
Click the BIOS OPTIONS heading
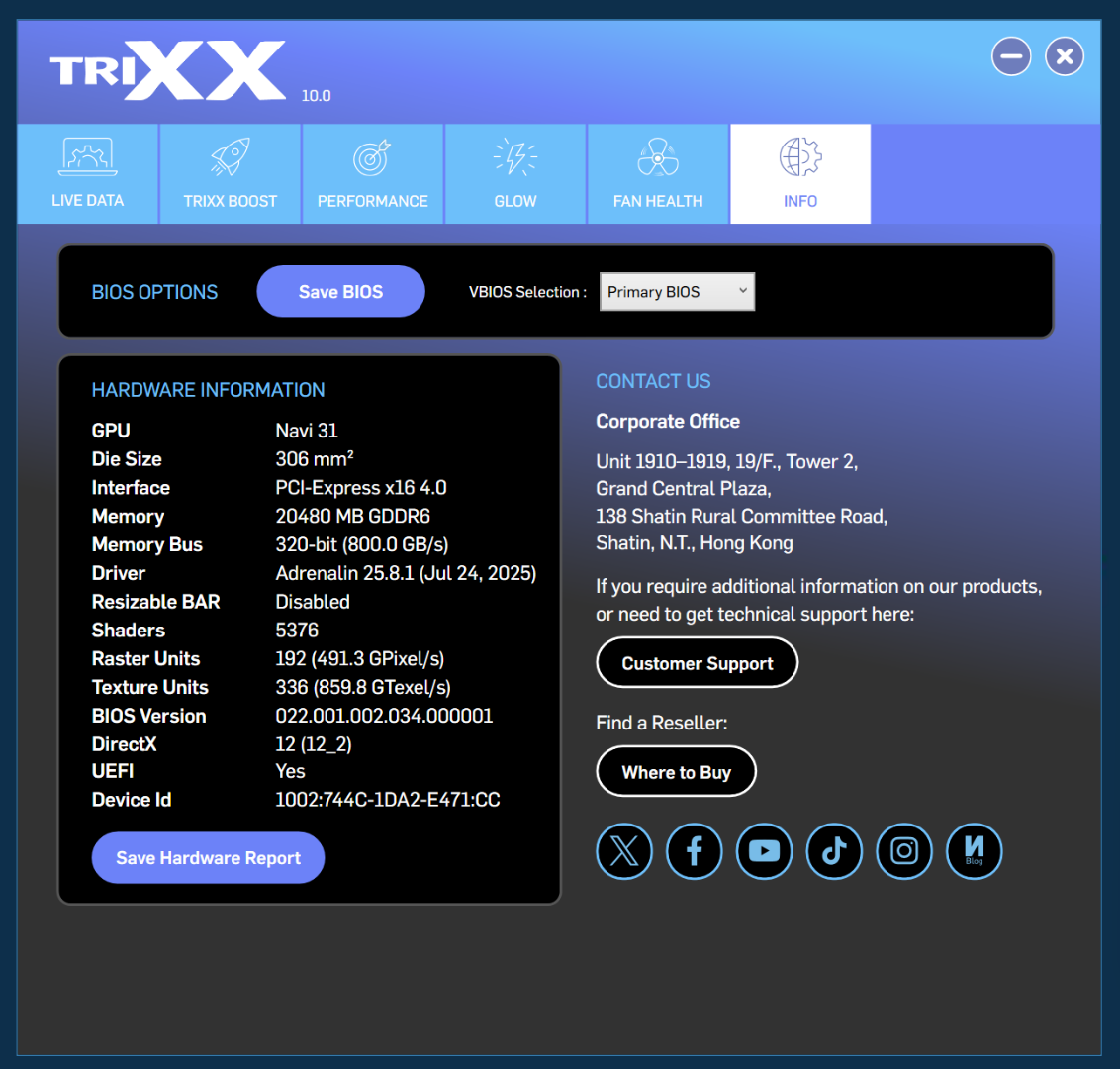coord(154,292)
